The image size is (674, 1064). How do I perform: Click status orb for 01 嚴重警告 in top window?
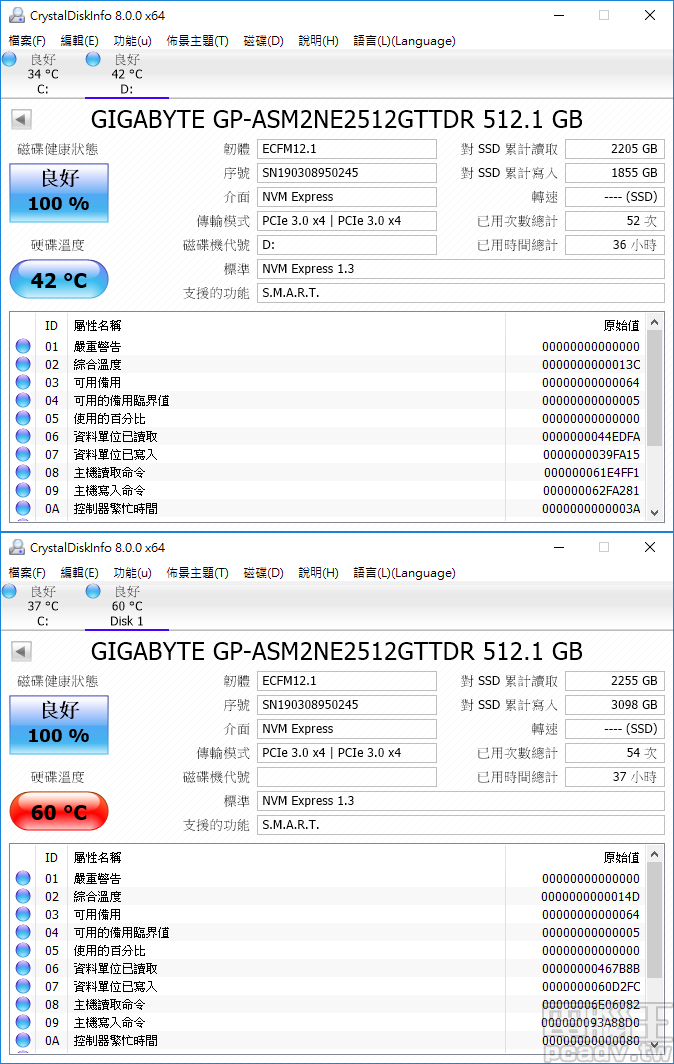[x=23, y=346]
